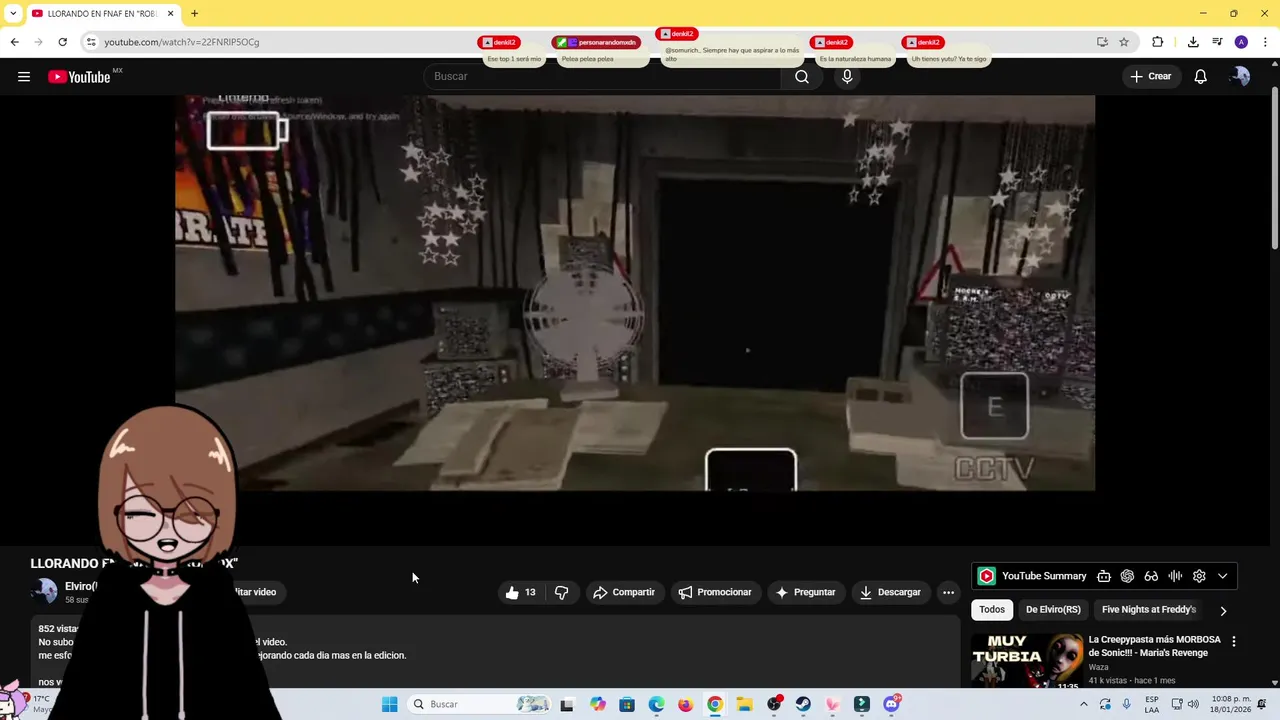
Task: Click the YouTube Summary extension logo
Action: point(987,576)
